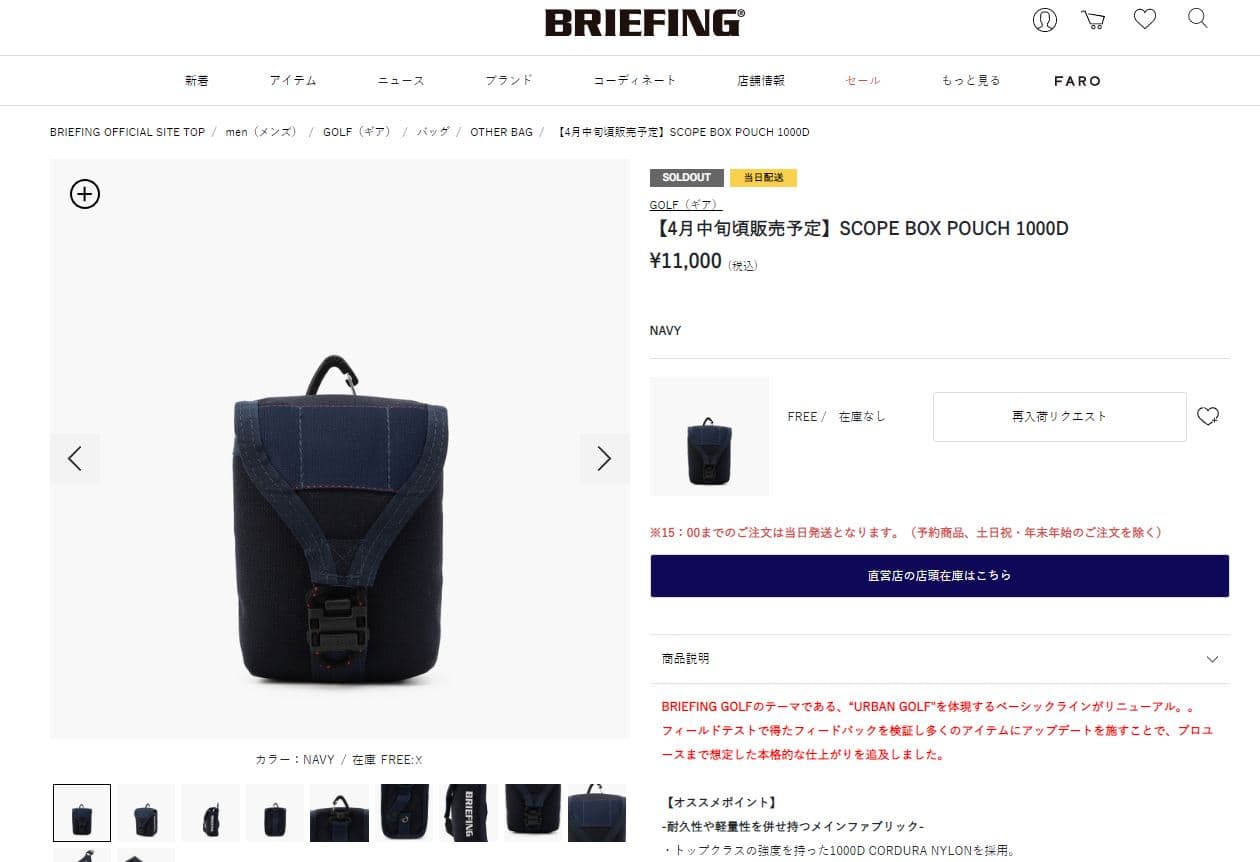Select second product thumbnail in gallery
Image resolution: width=1260 pixels, height=862 pixels.
146,813
